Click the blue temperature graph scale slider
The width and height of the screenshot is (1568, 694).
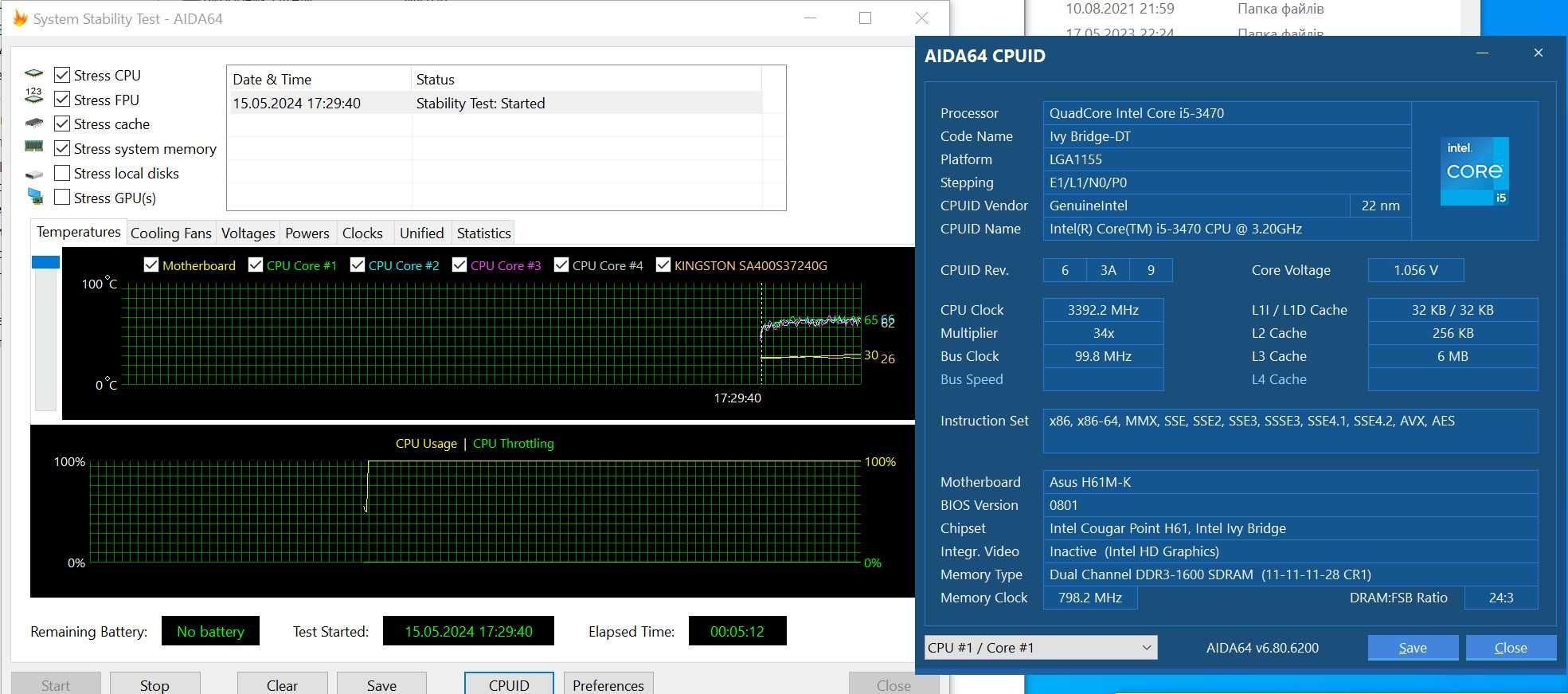(45, 261)
